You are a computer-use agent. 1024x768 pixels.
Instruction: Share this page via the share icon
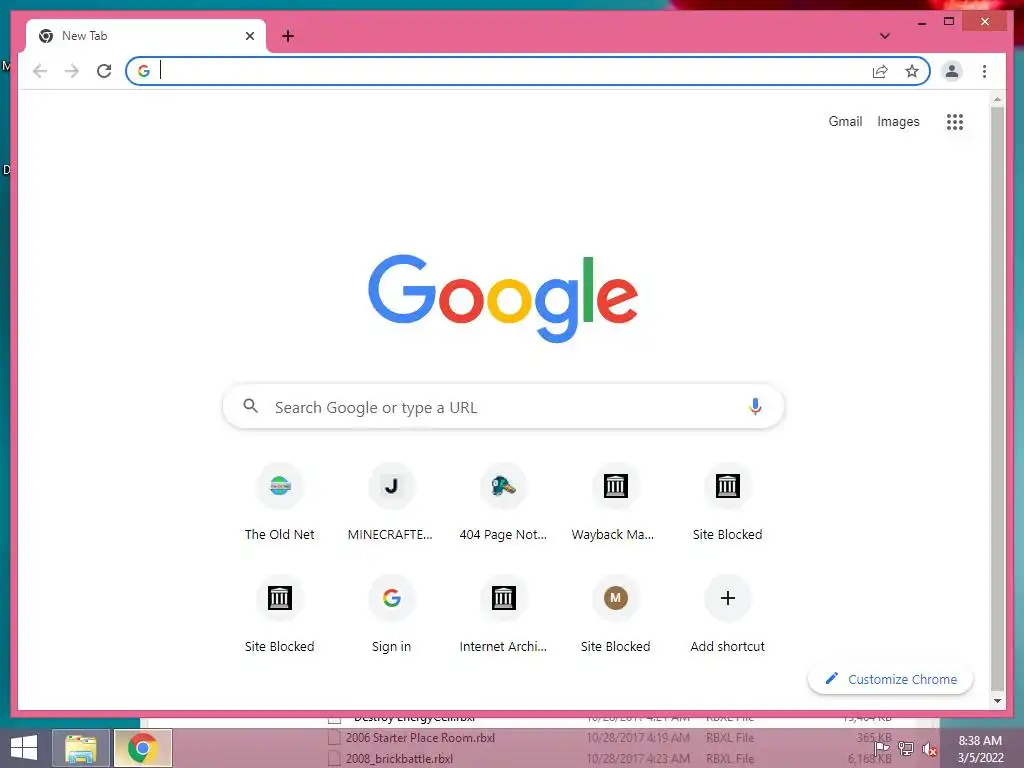point(880,71)
